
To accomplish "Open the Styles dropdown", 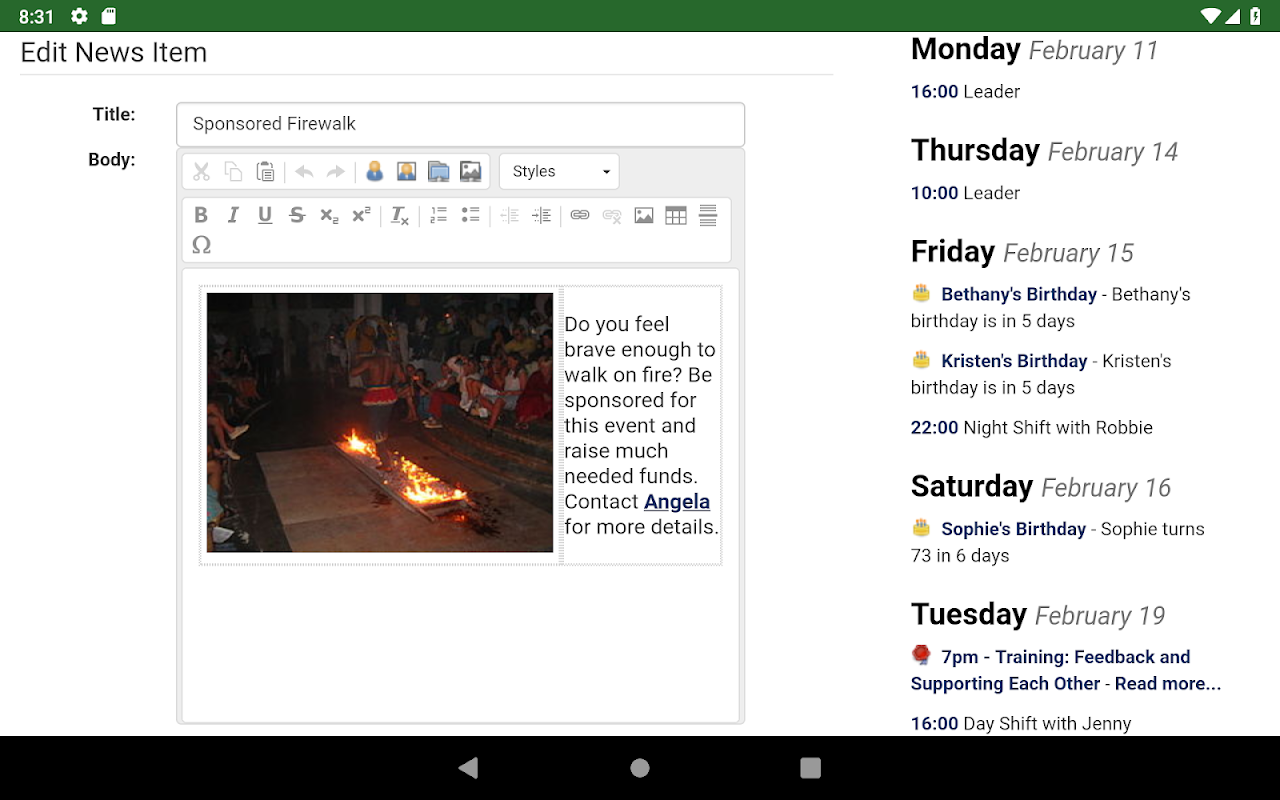I will pos(559,171).
